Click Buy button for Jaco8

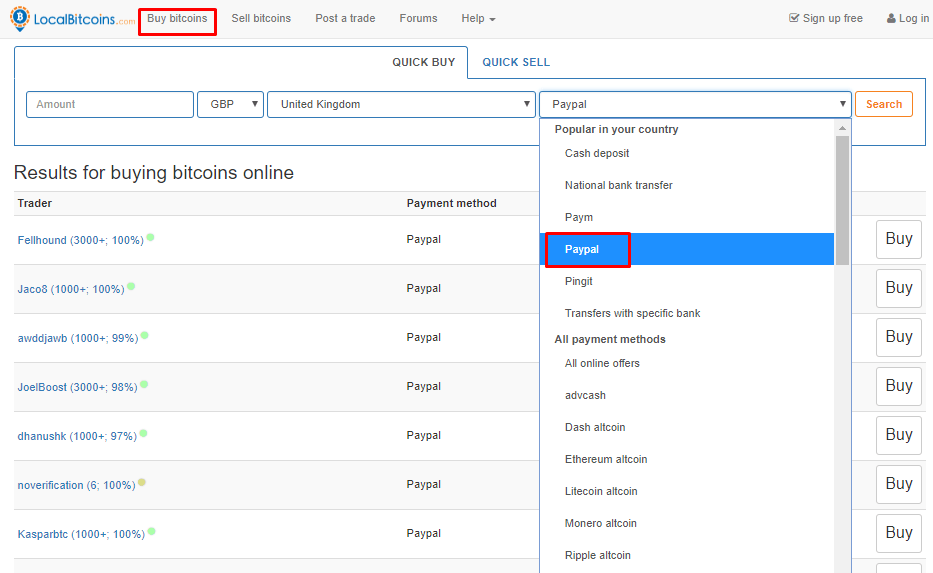click(898, 288)
